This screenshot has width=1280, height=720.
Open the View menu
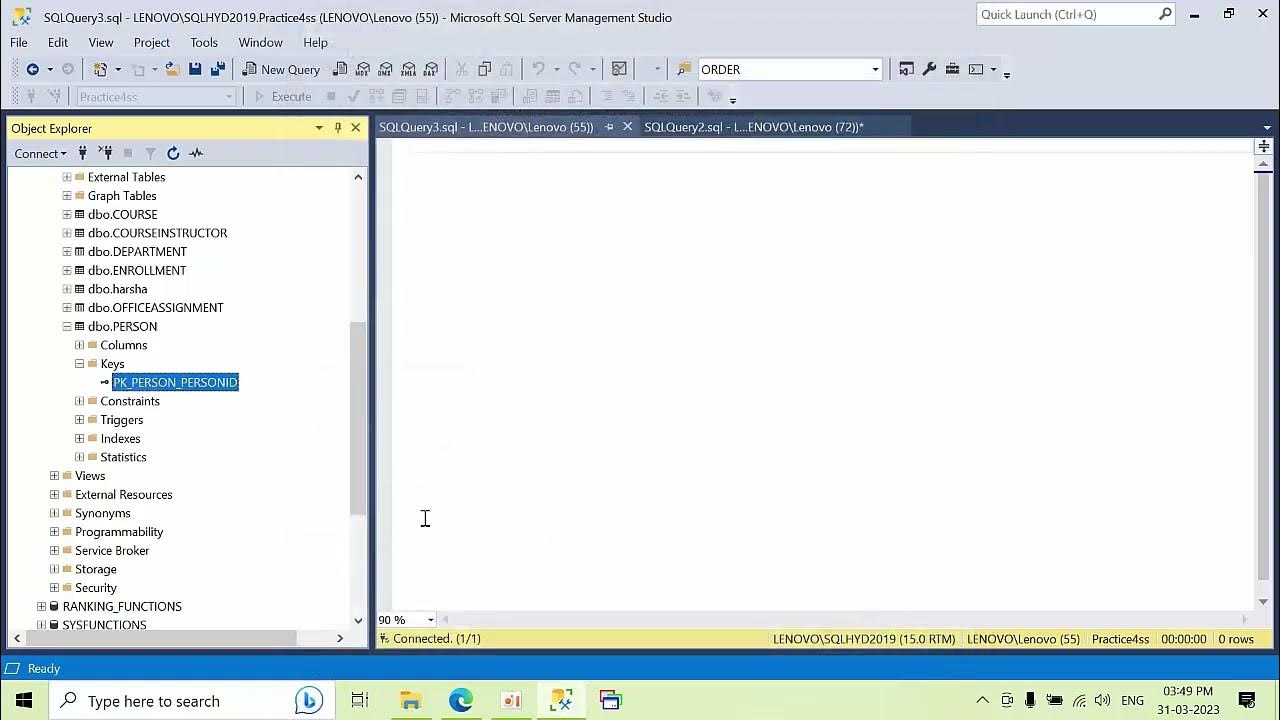[101, 42]
